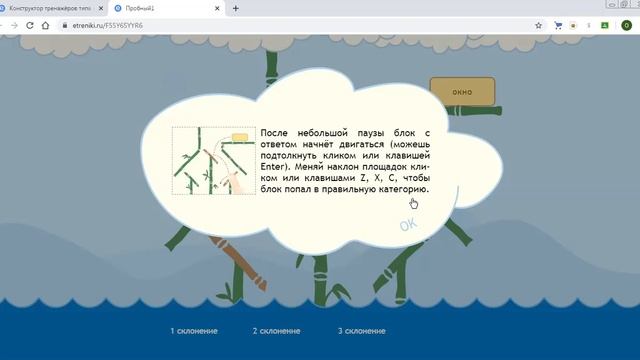Open the shopping cart extension

pyautogui.click(x=558, y=25)
